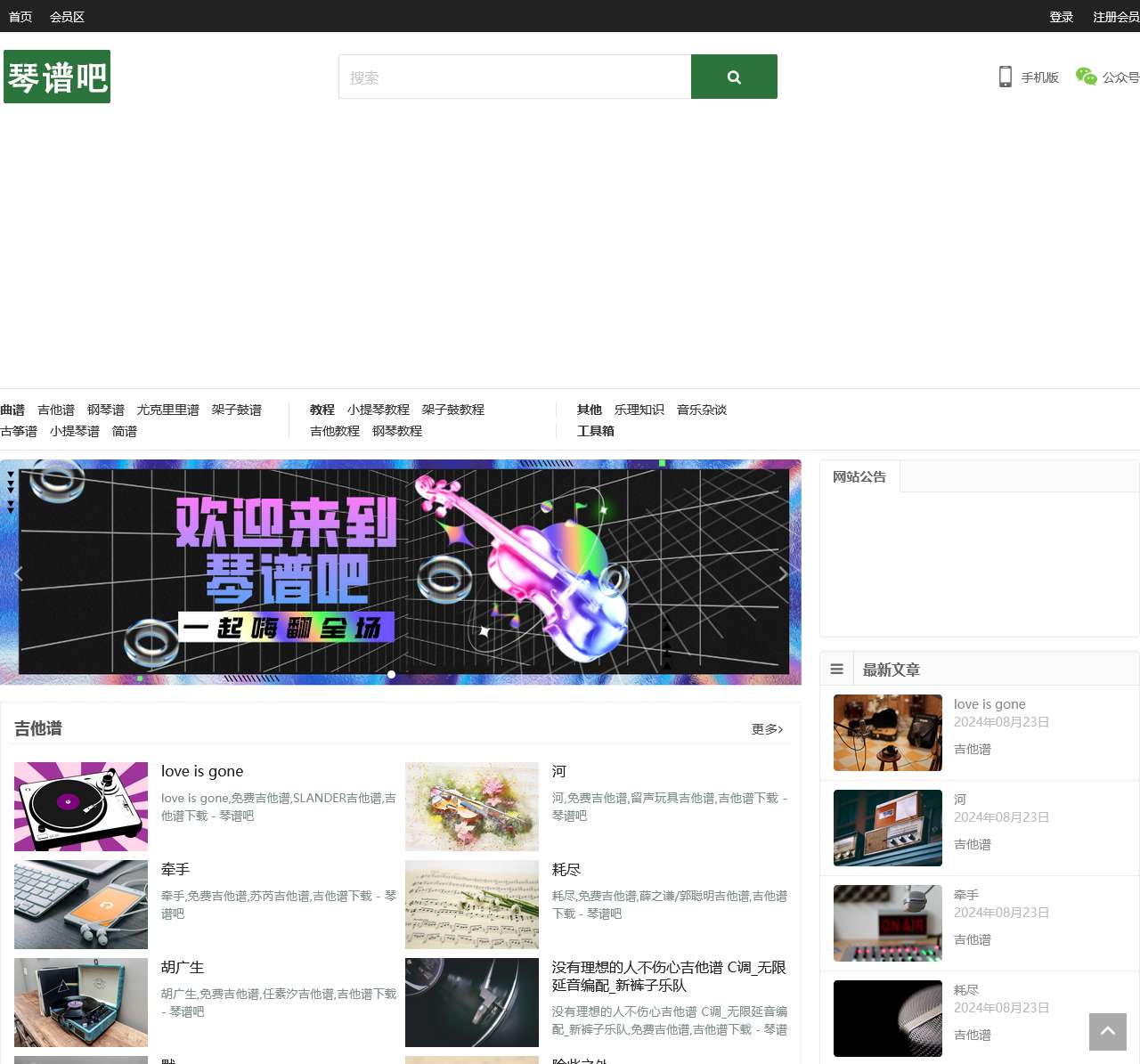Open the 首页 menu item
The image size is (1140, 1064).
(x=20, y=16)
